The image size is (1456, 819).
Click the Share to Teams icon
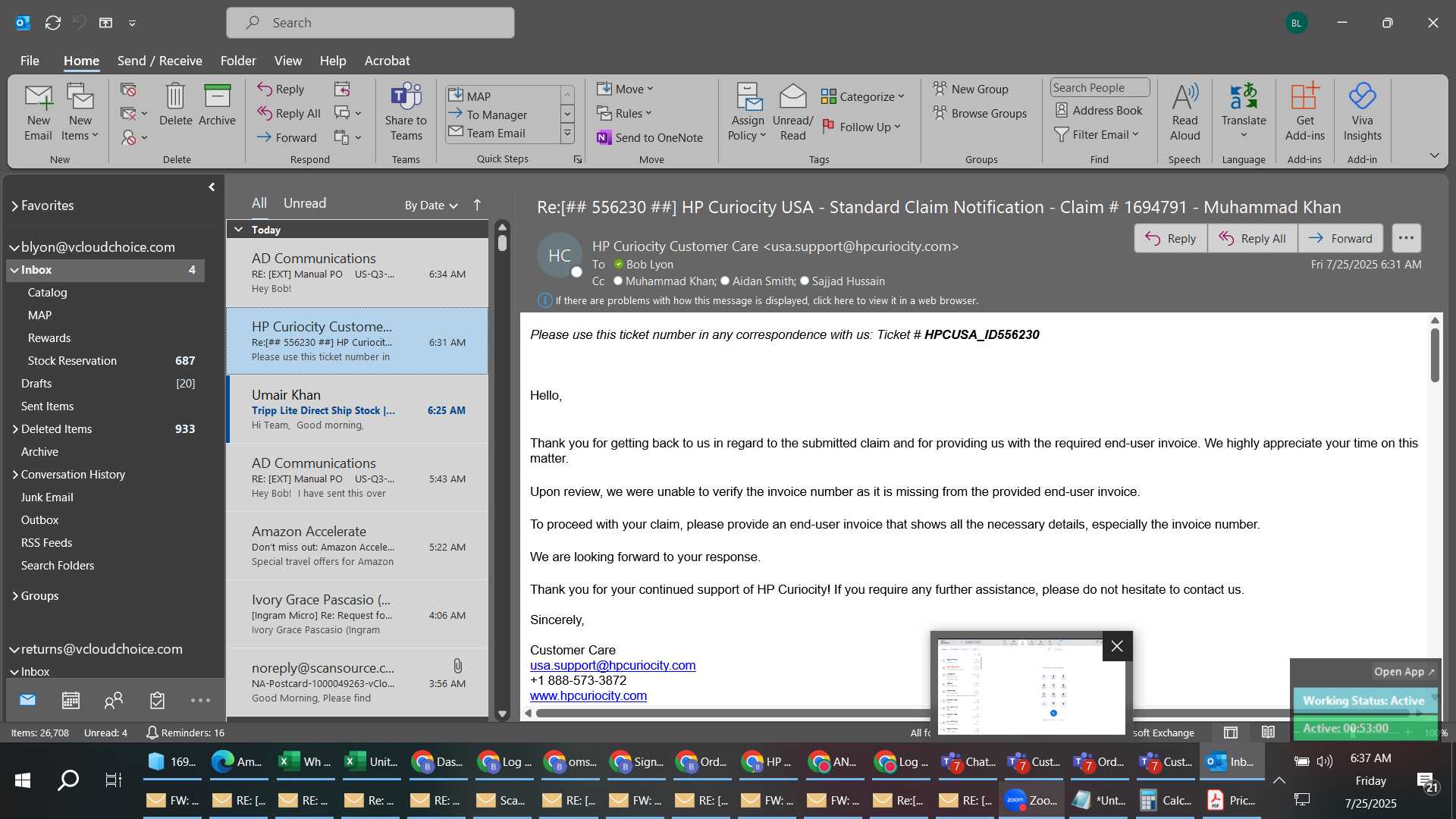[406, 112]
